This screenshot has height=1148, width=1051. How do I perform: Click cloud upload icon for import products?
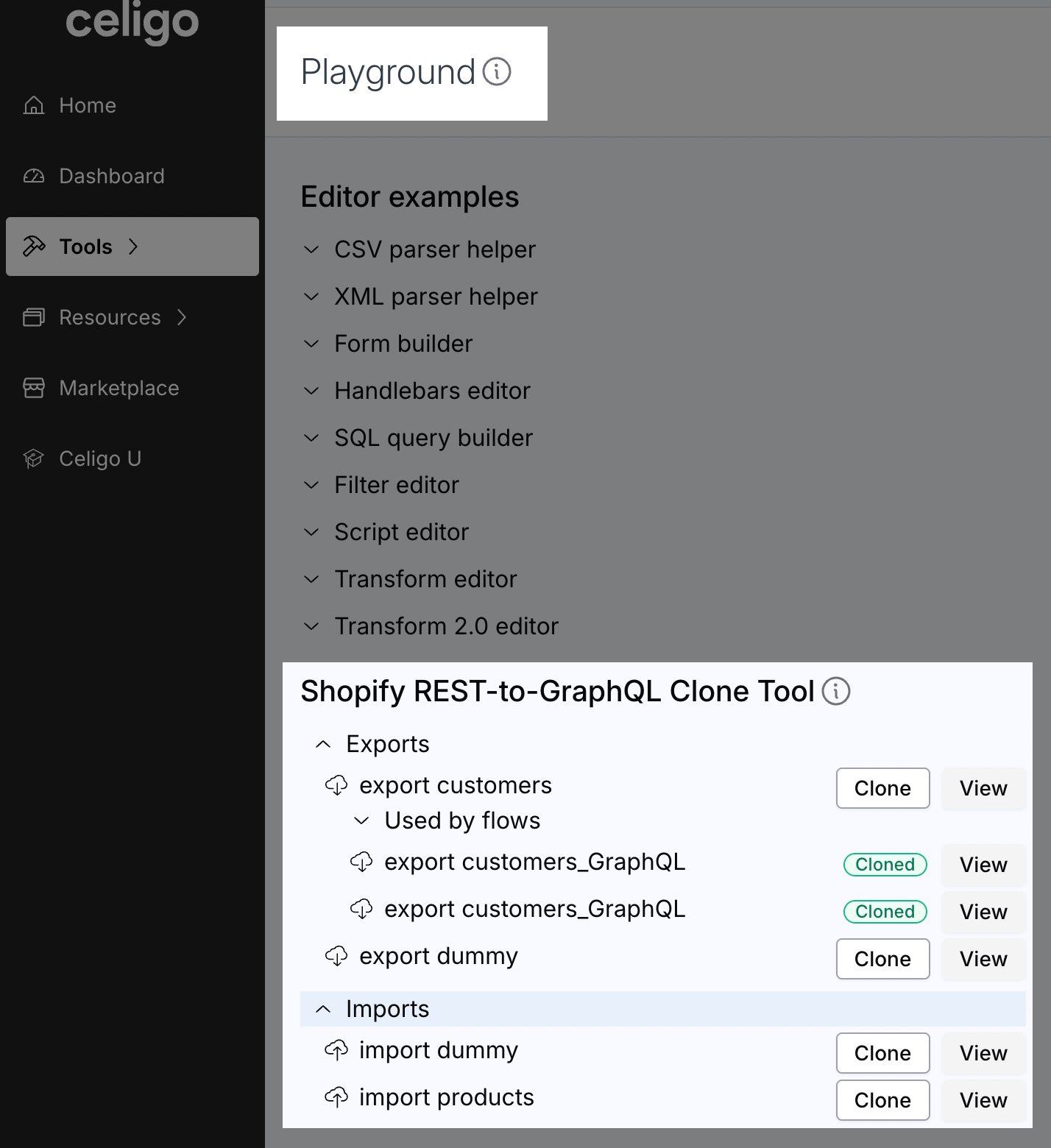pos(336,1097)
